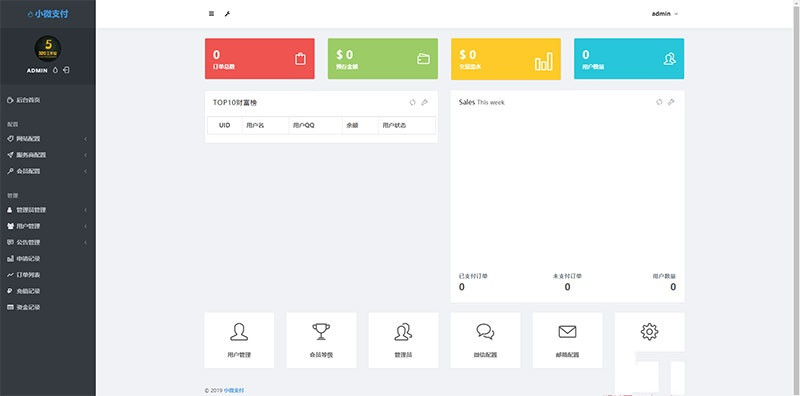Image resolution: width=800 pixels, height=396 pixels.
Task: Go to 后台首页 in the sidebar
Action: (x=47, y=100)
